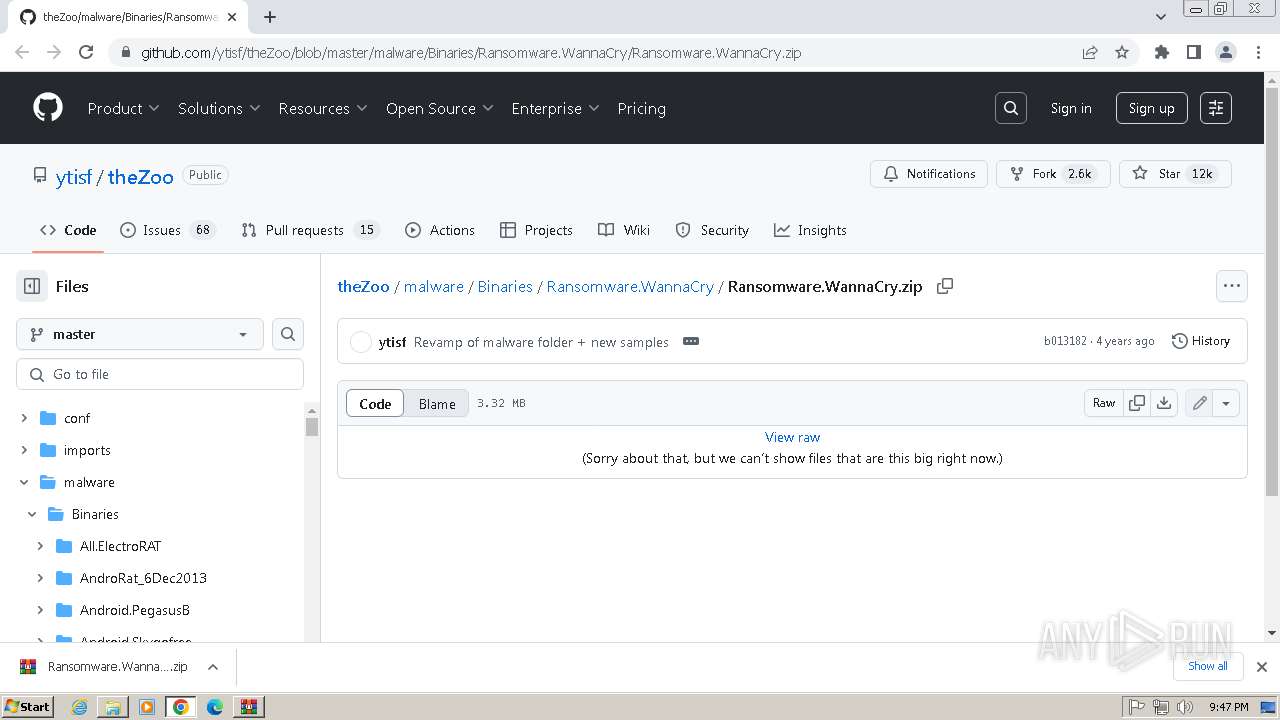
Task: Open volume control in system tray
Action: [x=1185, y=707]
